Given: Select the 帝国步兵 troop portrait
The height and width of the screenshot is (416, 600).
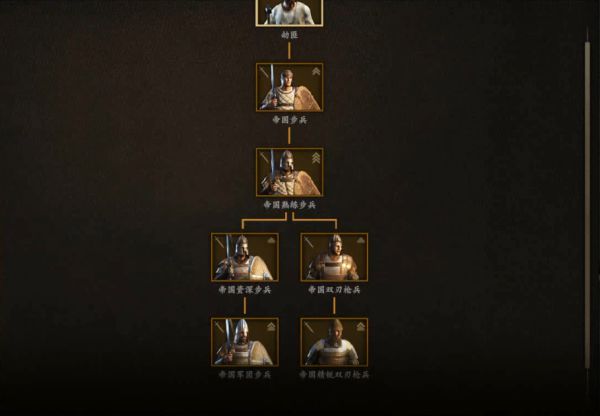Looking at the screenshot, I should (x=290, y=88).
